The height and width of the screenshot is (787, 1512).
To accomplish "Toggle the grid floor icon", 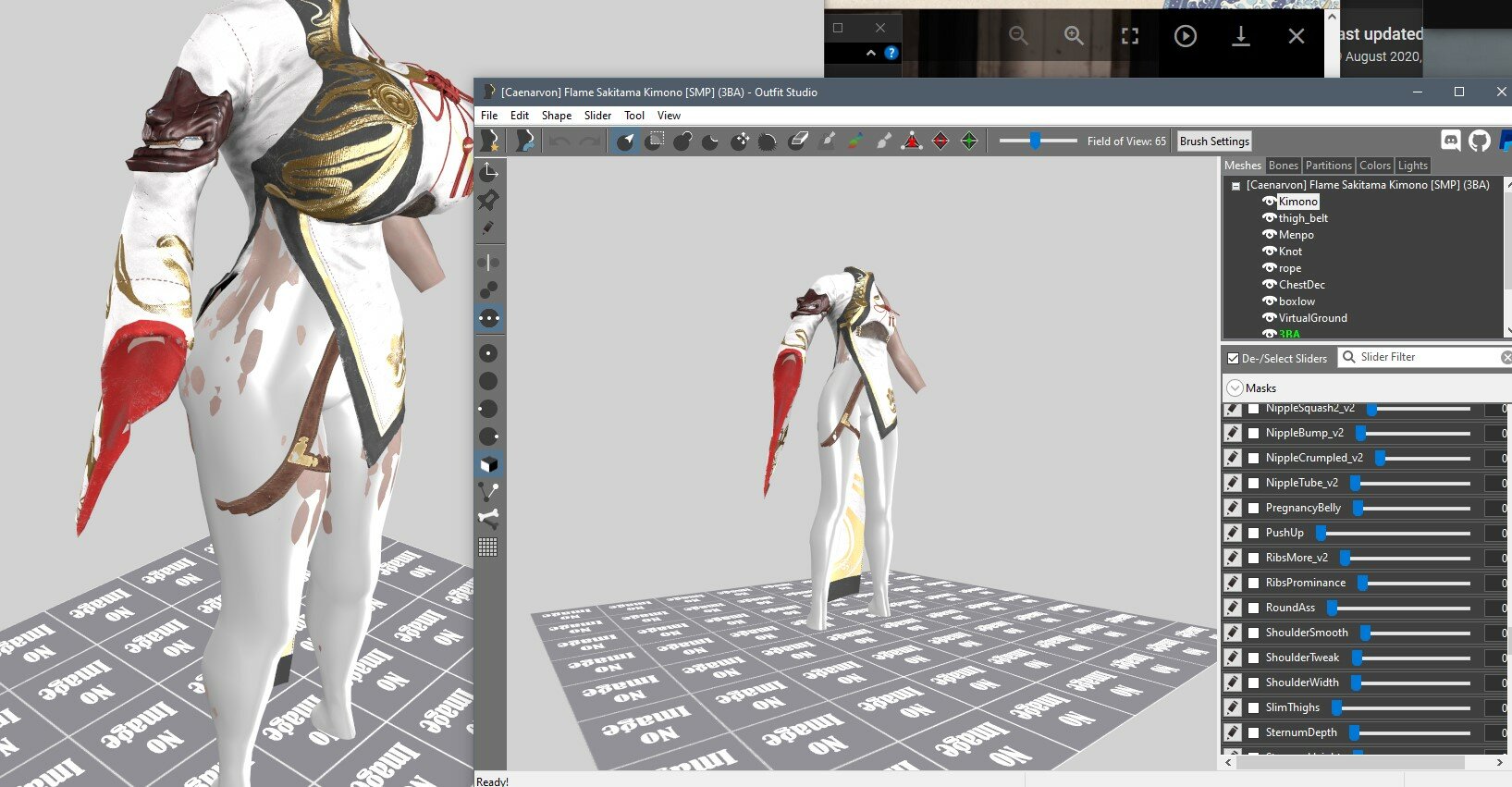I will click(x=488, y=547).
